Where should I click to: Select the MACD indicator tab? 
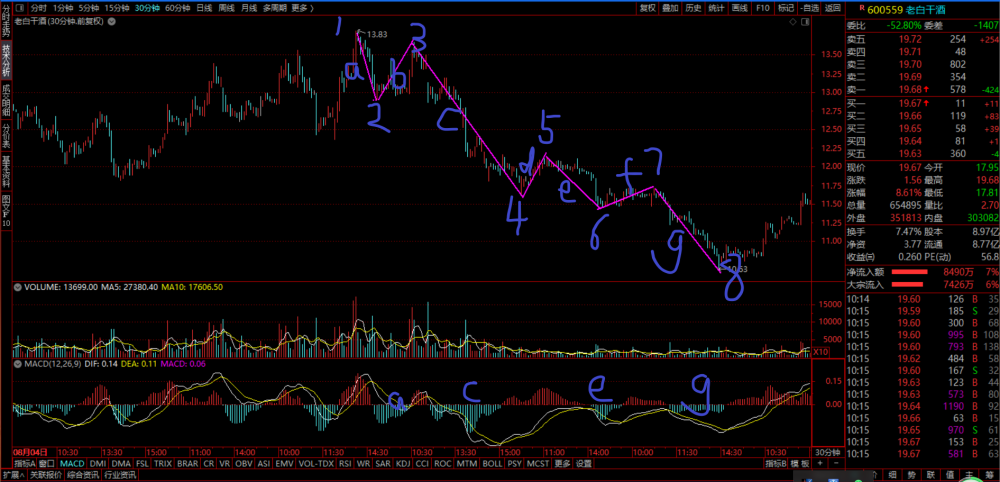point(71,464)
